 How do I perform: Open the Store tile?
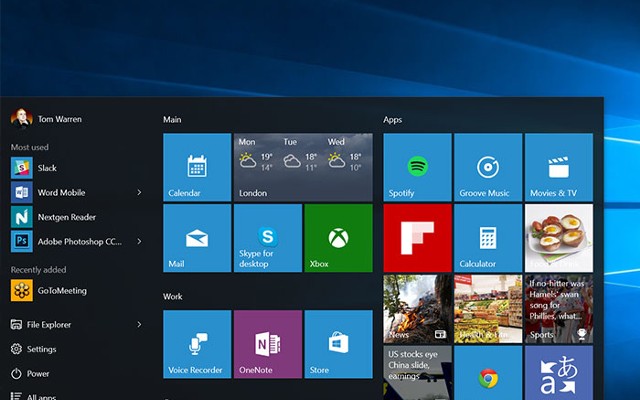pos(338,344)
